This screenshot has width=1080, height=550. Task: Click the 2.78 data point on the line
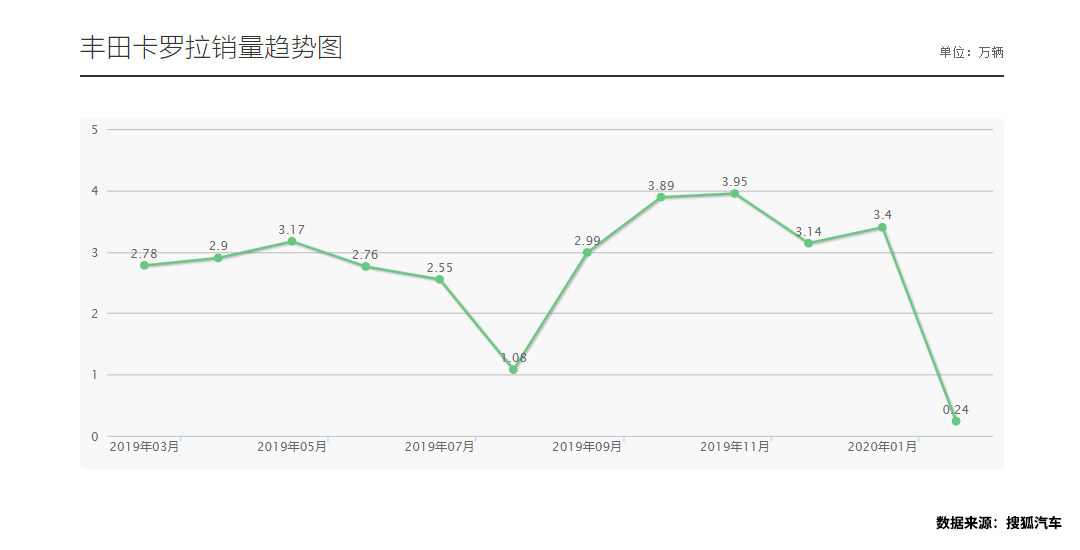[144, 266]
